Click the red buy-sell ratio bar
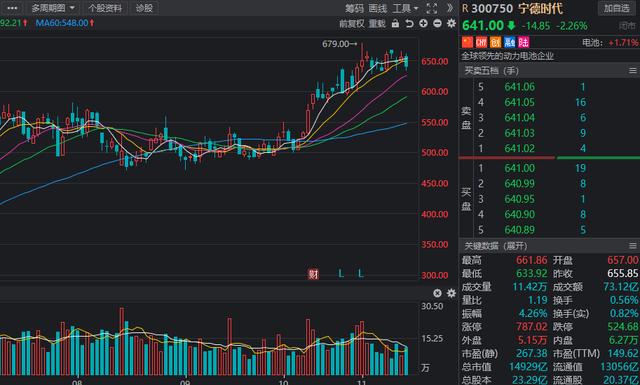640x385 pixels. [507, 158]
